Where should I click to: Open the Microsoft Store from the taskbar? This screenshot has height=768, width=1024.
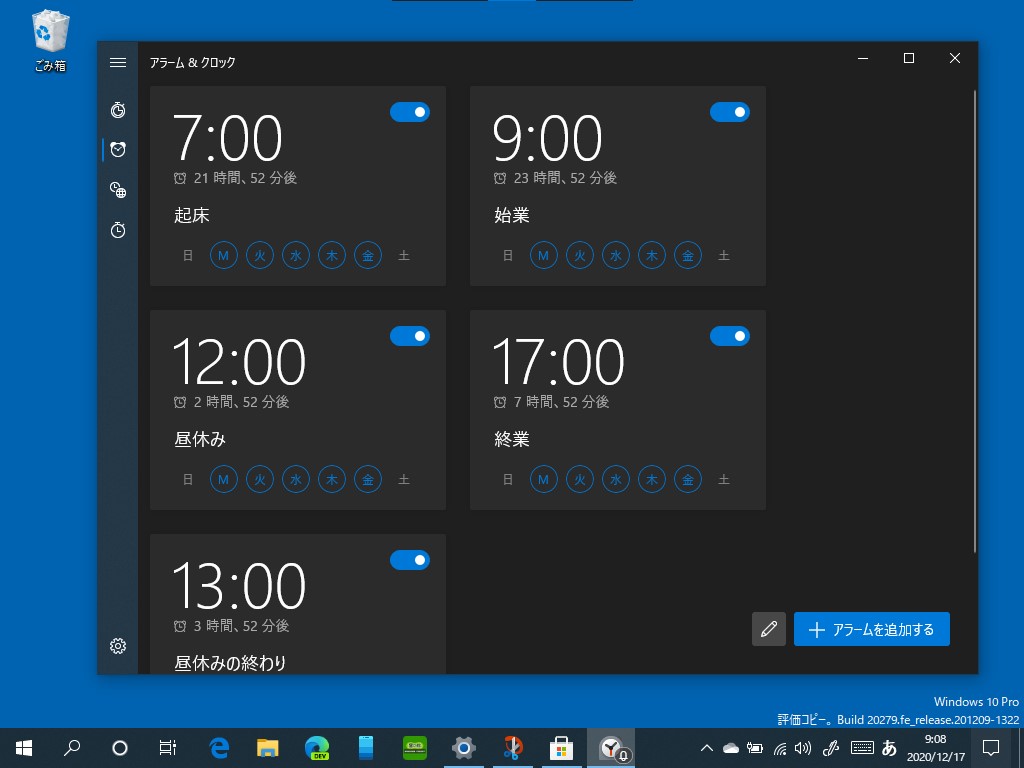561,747
